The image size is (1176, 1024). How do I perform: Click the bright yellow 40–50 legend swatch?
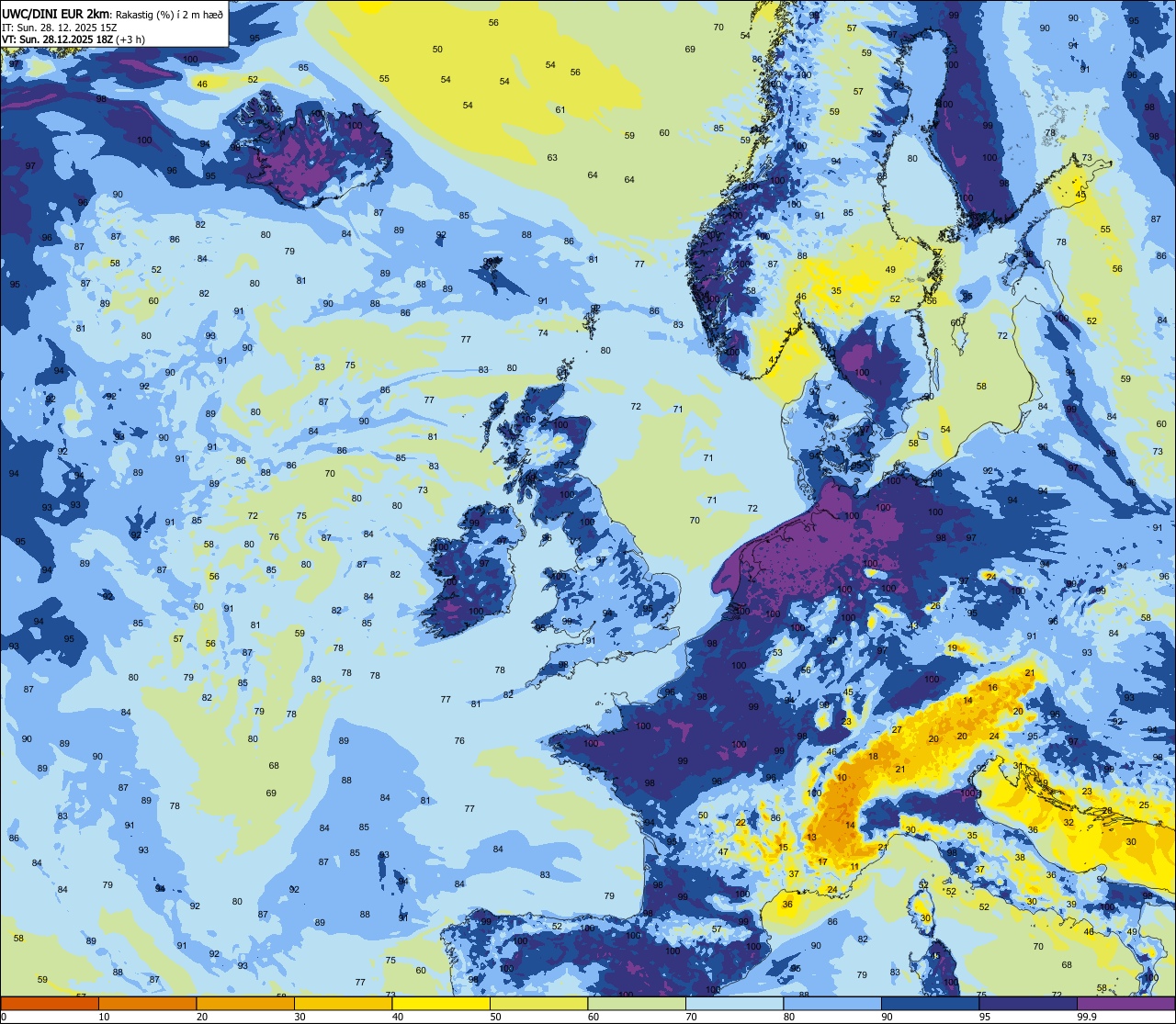[441, 1003]
